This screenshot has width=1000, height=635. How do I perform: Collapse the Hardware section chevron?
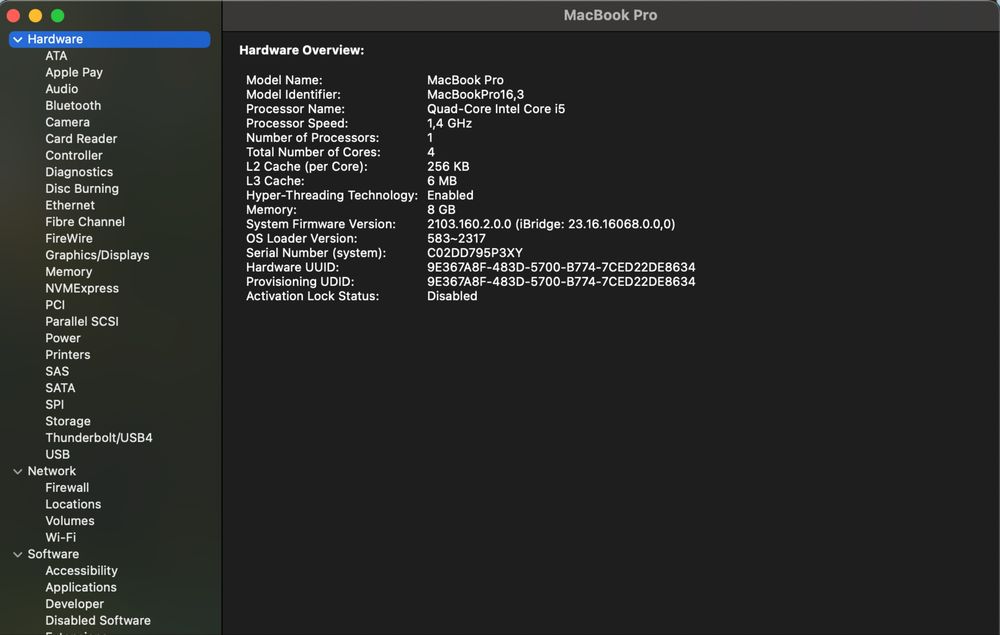[x=18, y=40]
